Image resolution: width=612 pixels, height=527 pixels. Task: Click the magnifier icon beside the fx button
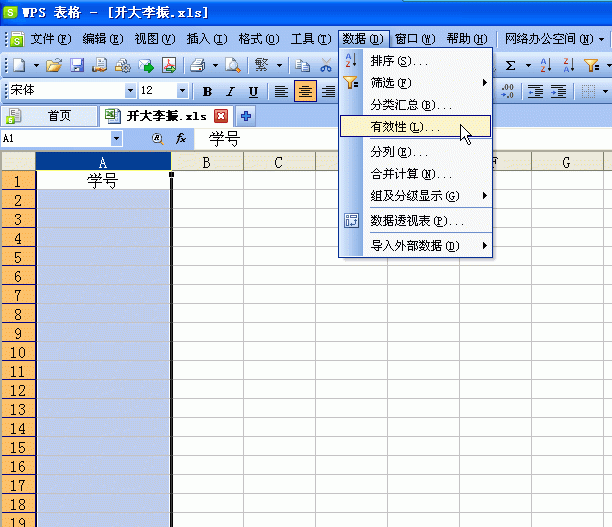point(157,138)
